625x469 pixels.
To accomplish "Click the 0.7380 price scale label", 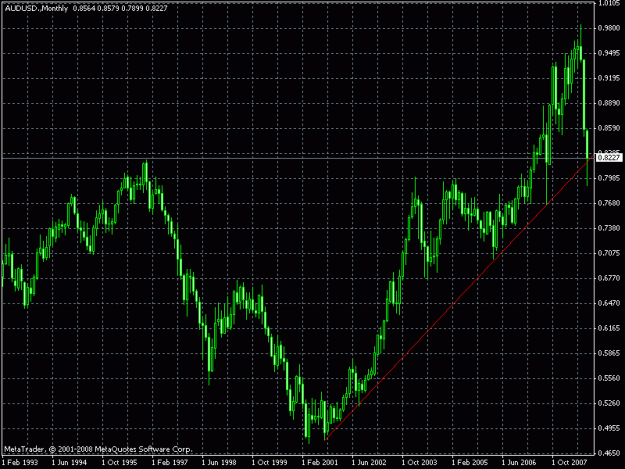I will (609, 228).
